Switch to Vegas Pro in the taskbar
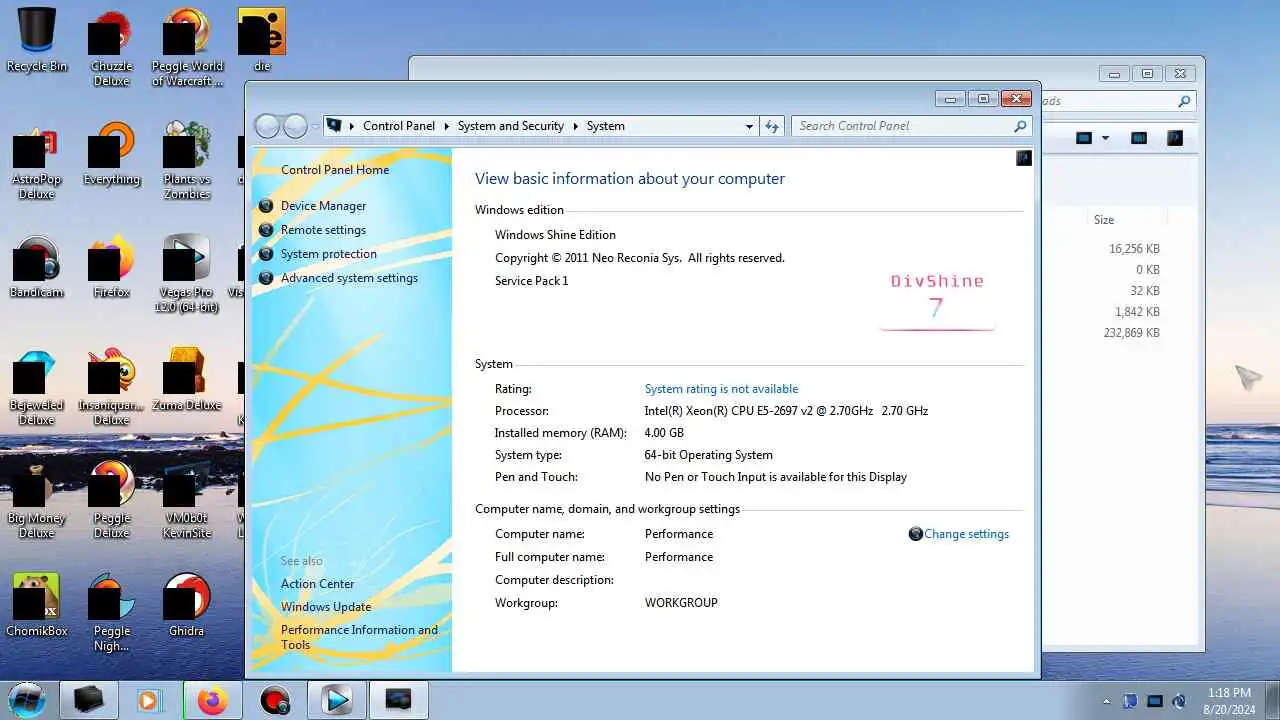This screenshot has height=720, width=1280. 336,700
